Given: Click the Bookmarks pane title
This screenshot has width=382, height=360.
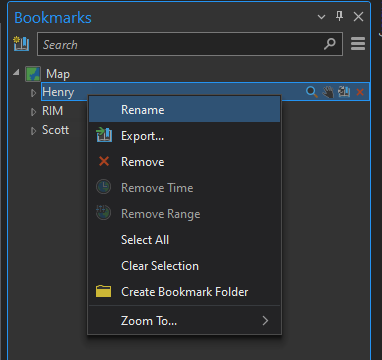Looking at the screenshot, I should (x=53, y=18).
